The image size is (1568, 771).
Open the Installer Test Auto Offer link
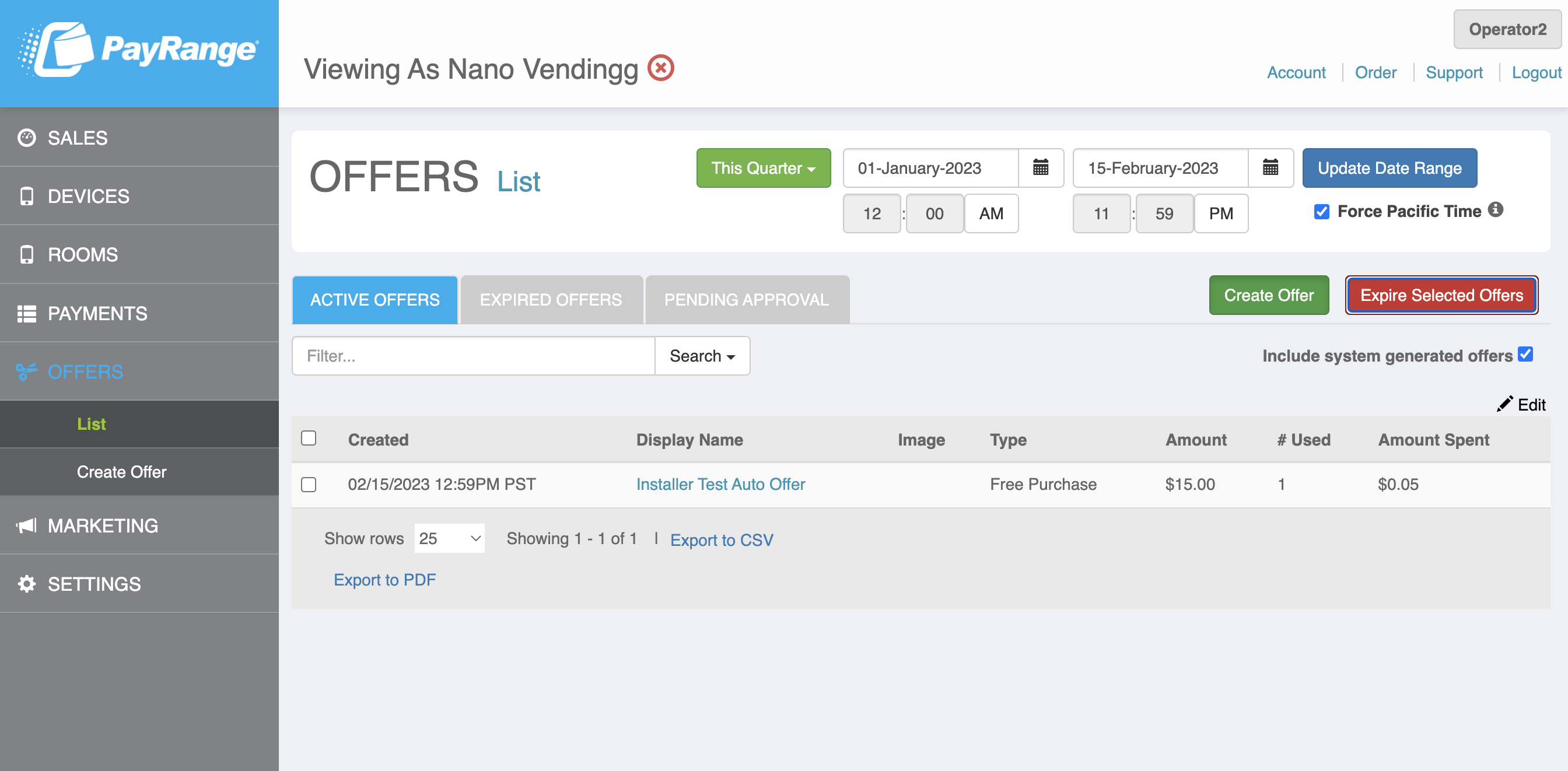(720, 485)
